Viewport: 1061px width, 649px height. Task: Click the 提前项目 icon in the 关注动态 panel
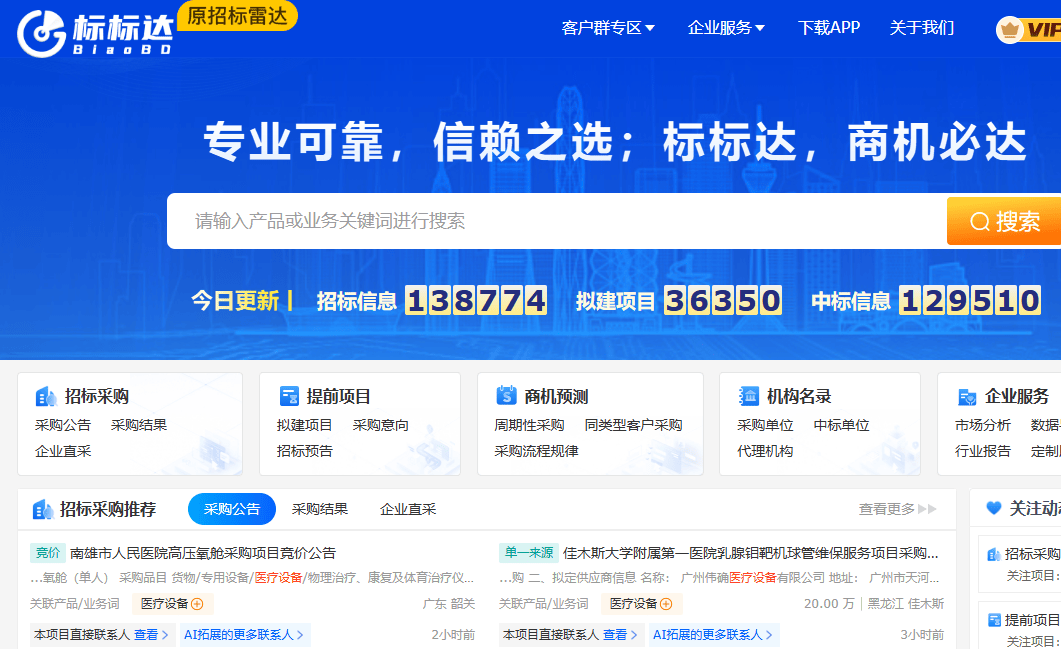point(994,620)
